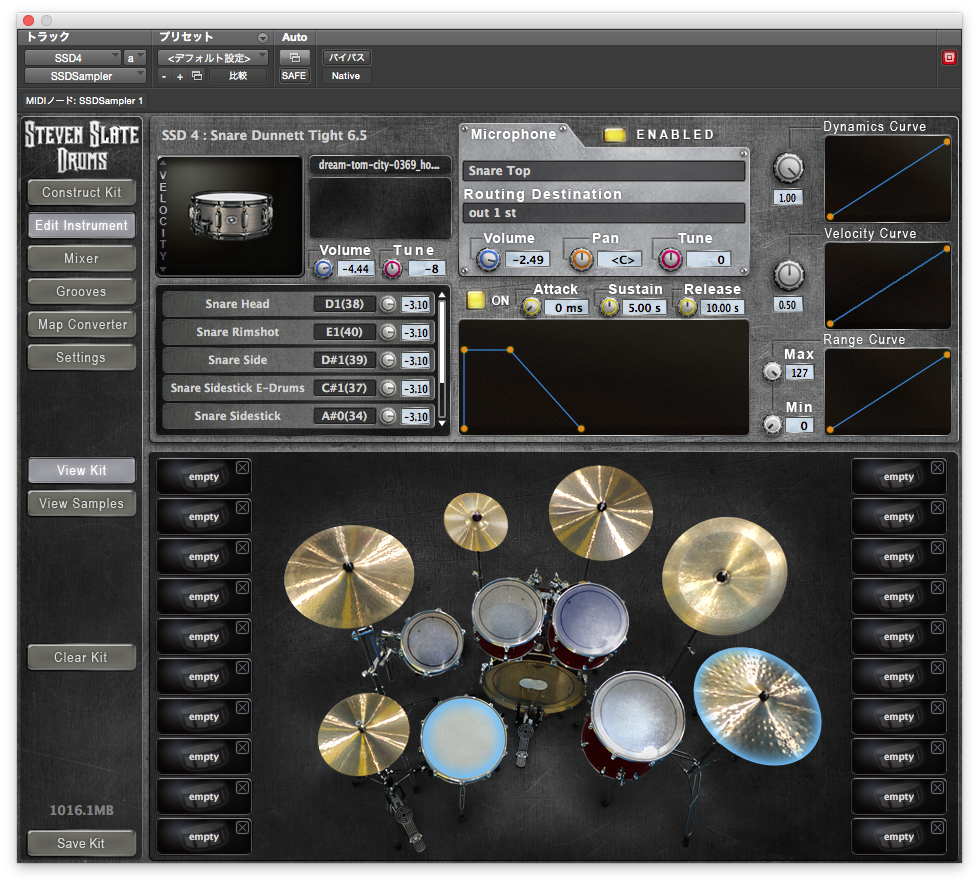Click the Velocity Curve graph
This screenshot has width=979, height=884.
click(x=888, y=286)
